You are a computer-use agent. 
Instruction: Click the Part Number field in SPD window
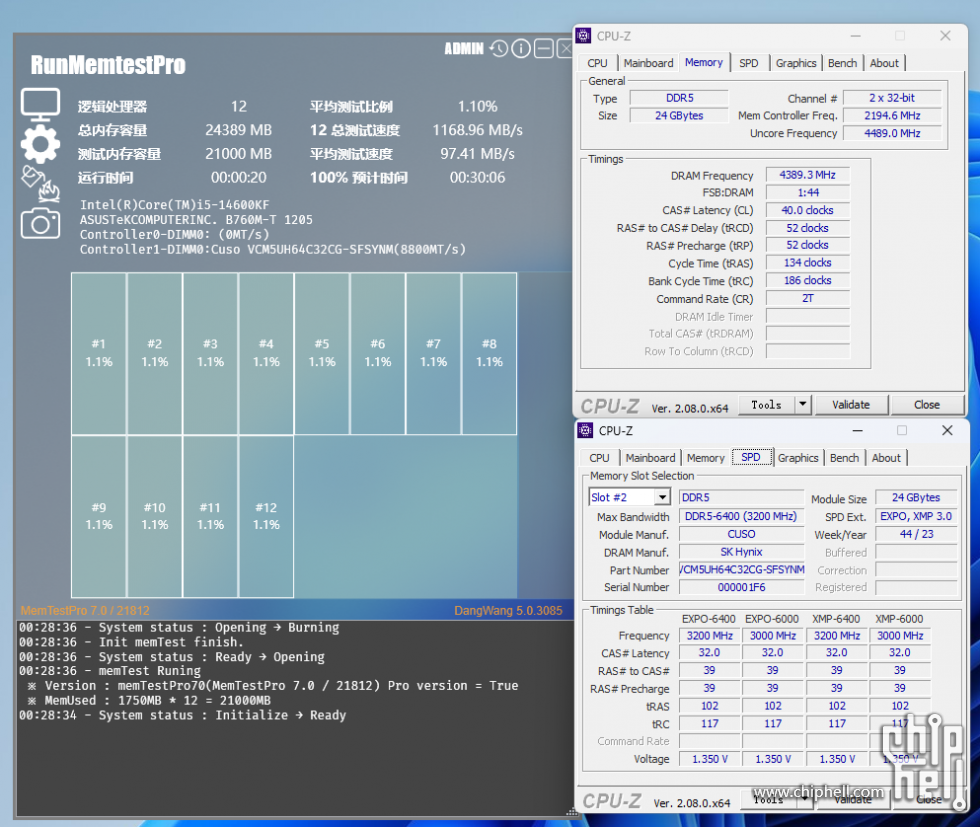(741, 570)
